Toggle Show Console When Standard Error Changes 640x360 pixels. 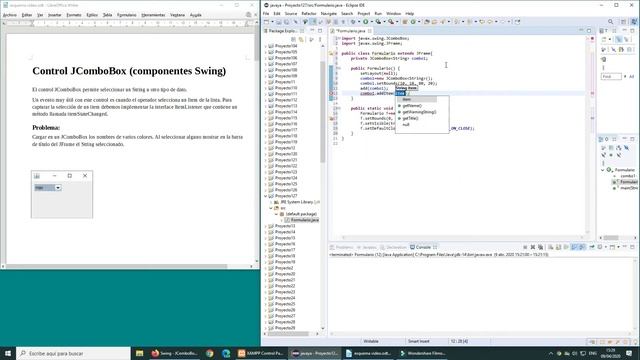coord(582,247)
